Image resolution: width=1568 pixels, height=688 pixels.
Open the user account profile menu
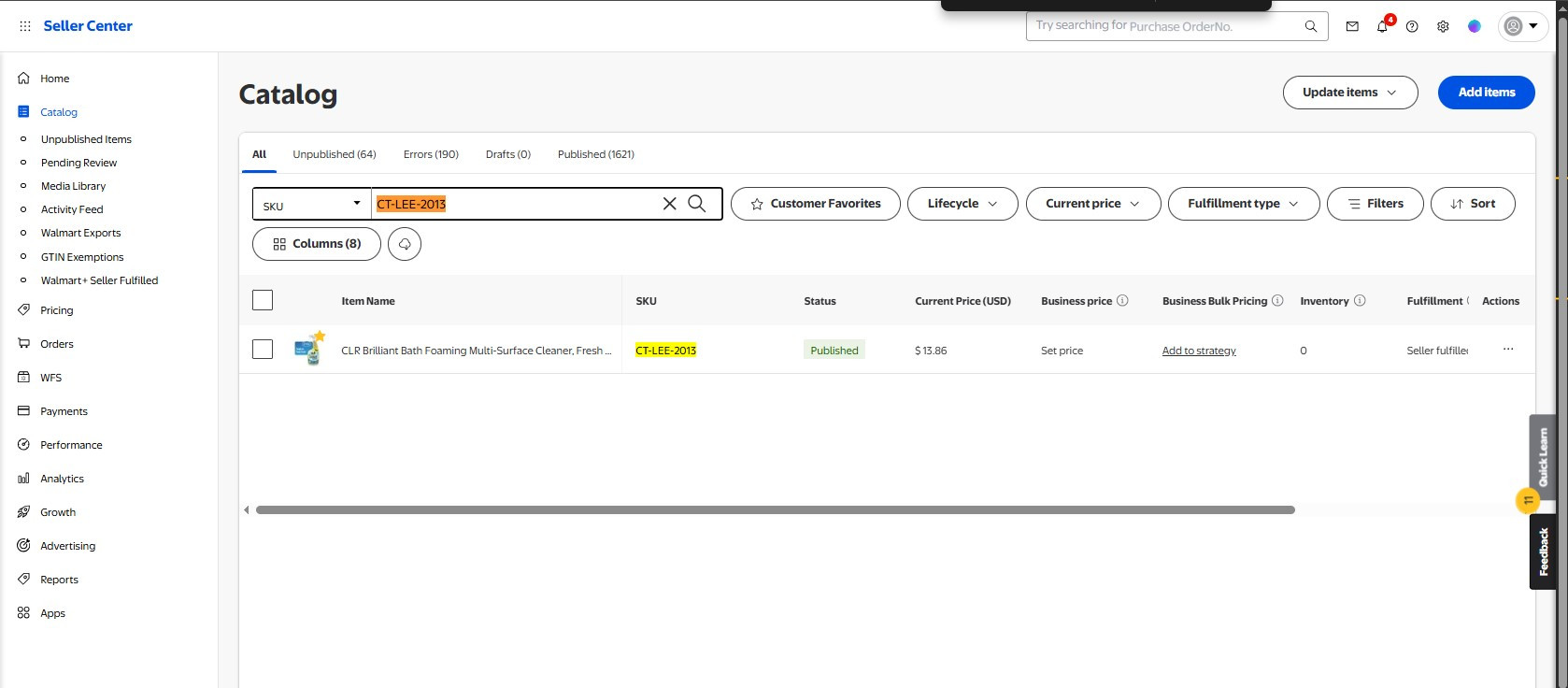coord(1522,26)
